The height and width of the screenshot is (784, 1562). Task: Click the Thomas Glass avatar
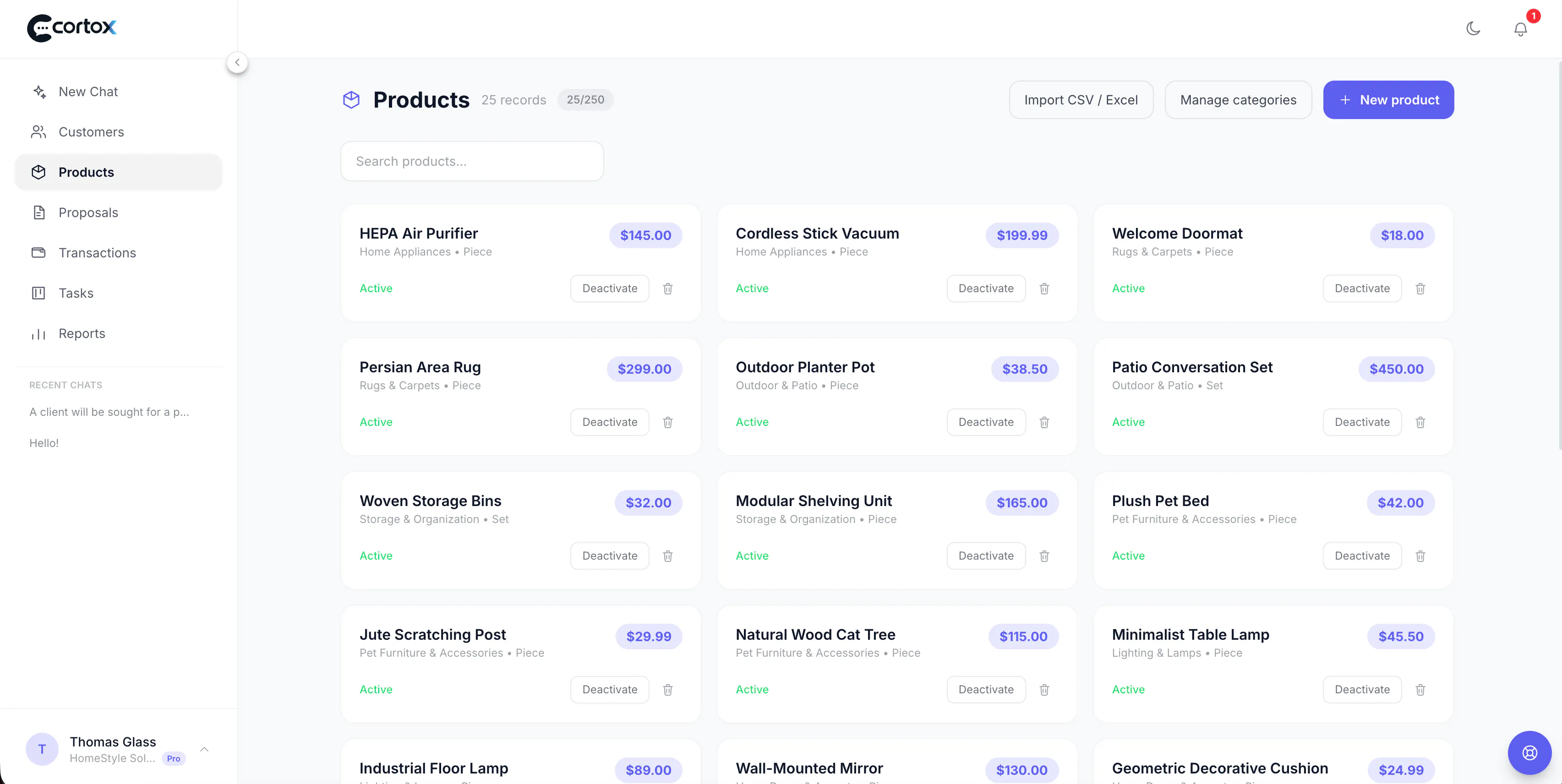pyautogui.click(x=42, y=750)
